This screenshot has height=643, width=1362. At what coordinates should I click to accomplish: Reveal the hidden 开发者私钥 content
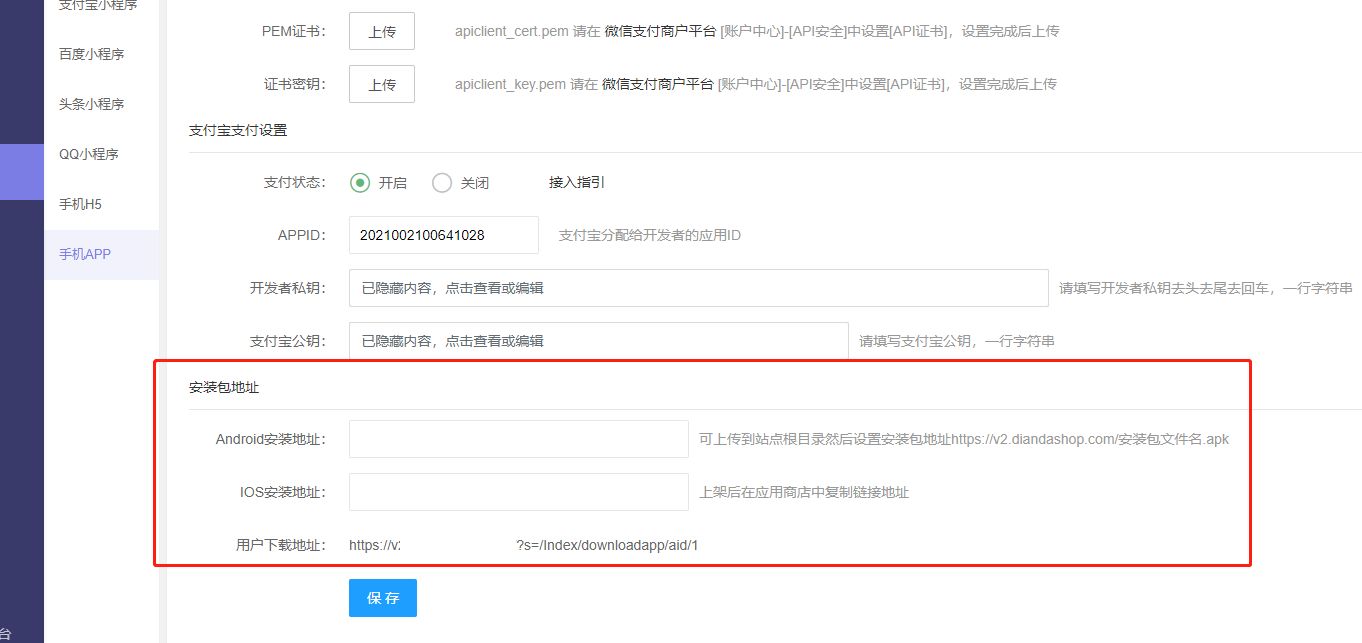pyautogui.click(x=698, y=288)
